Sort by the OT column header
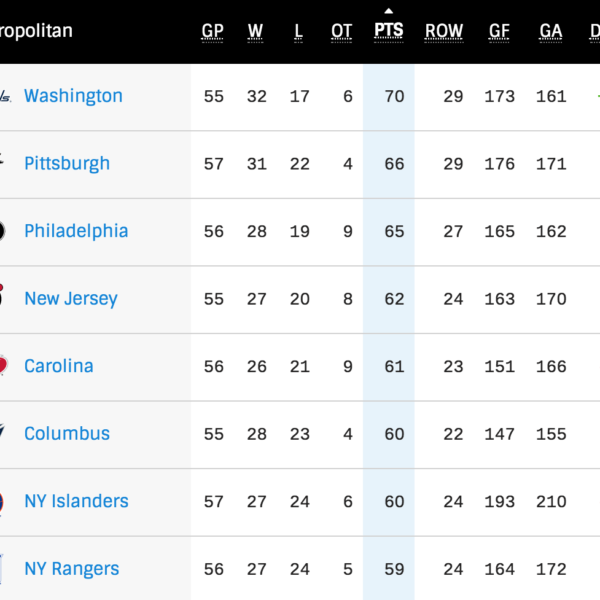 tap(342, 31)
